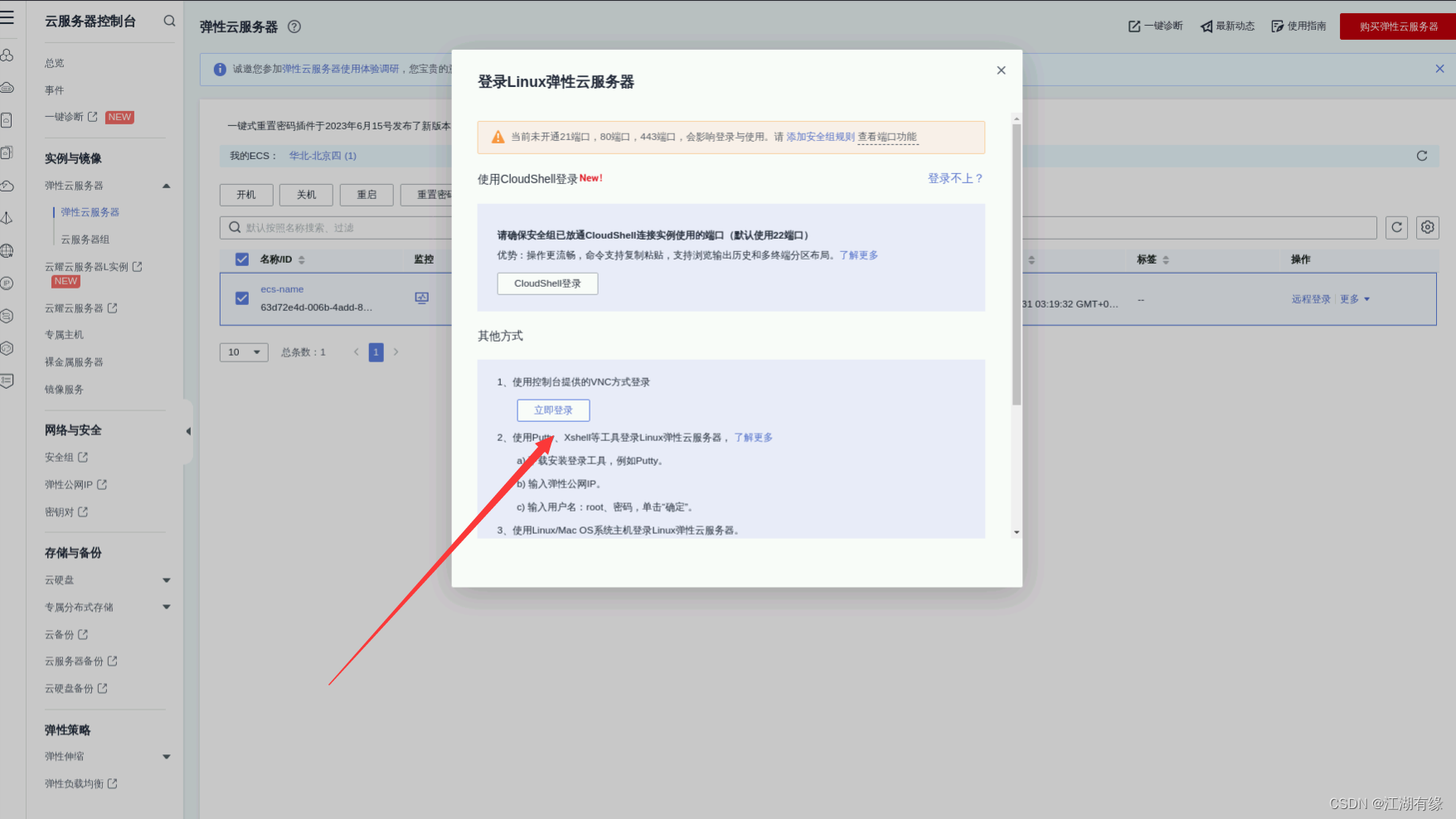
Task: Click 立即登录 for VNC login
Action: click(x=553, y=410)
